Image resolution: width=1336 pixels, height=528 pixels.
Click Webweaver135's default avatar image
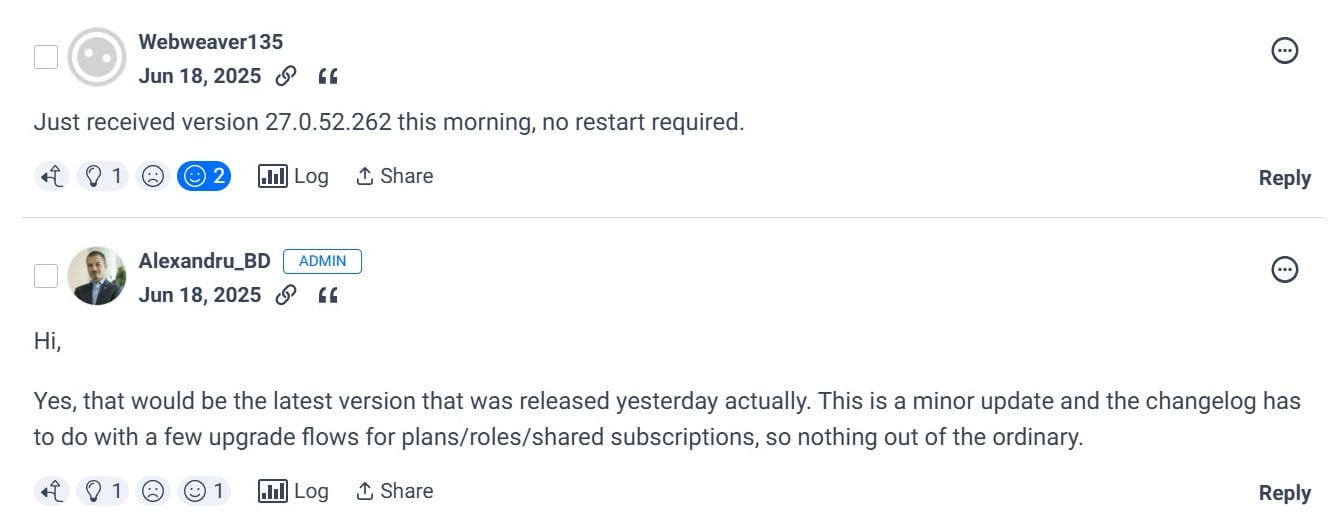[96, 58]
